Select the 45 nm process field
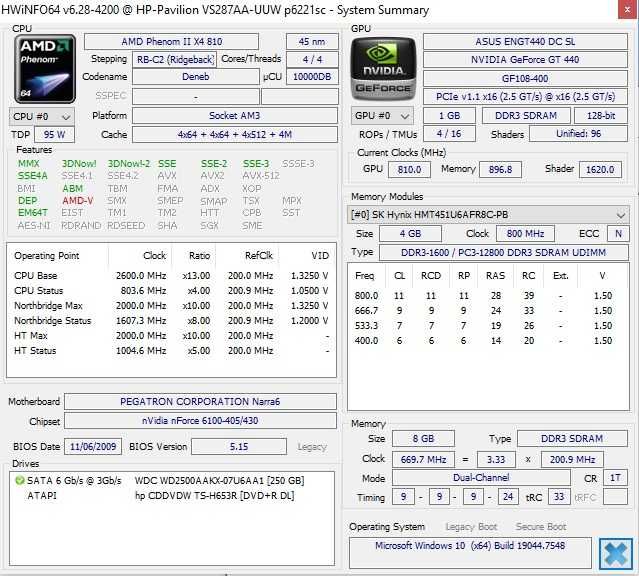639x576 pixels. 312,42
